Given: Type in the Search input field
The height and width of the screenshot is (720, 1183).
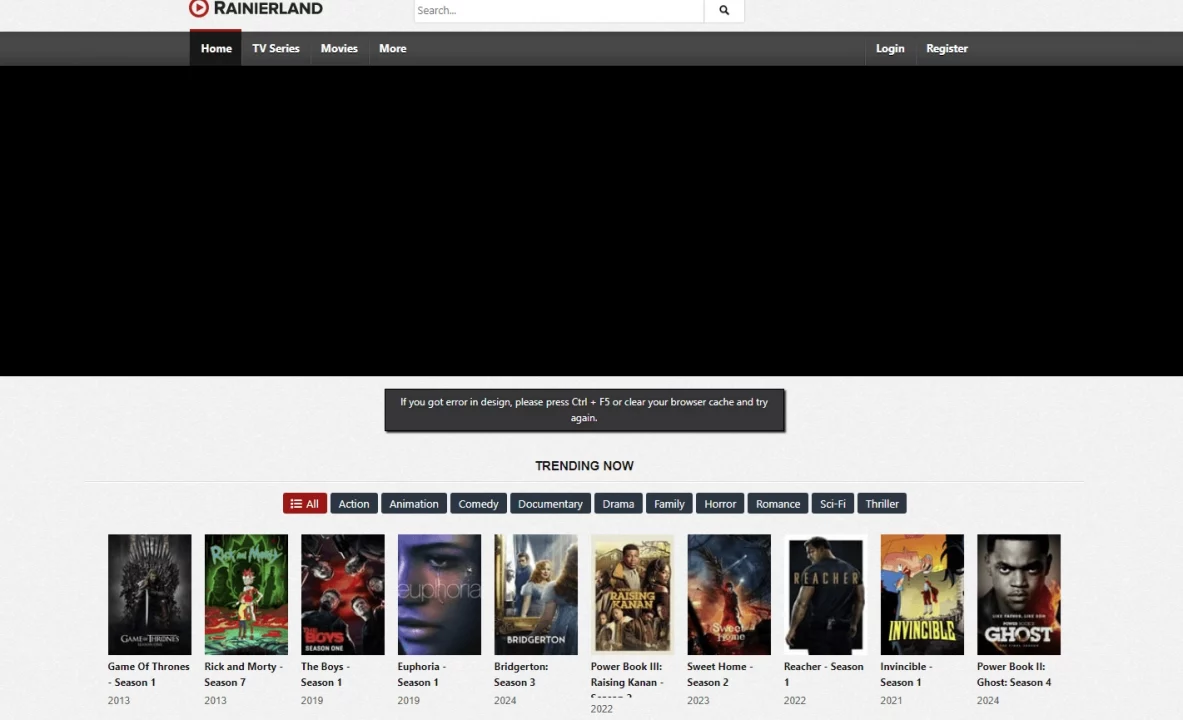Looking at the screenshot, I should coord(558,11).
